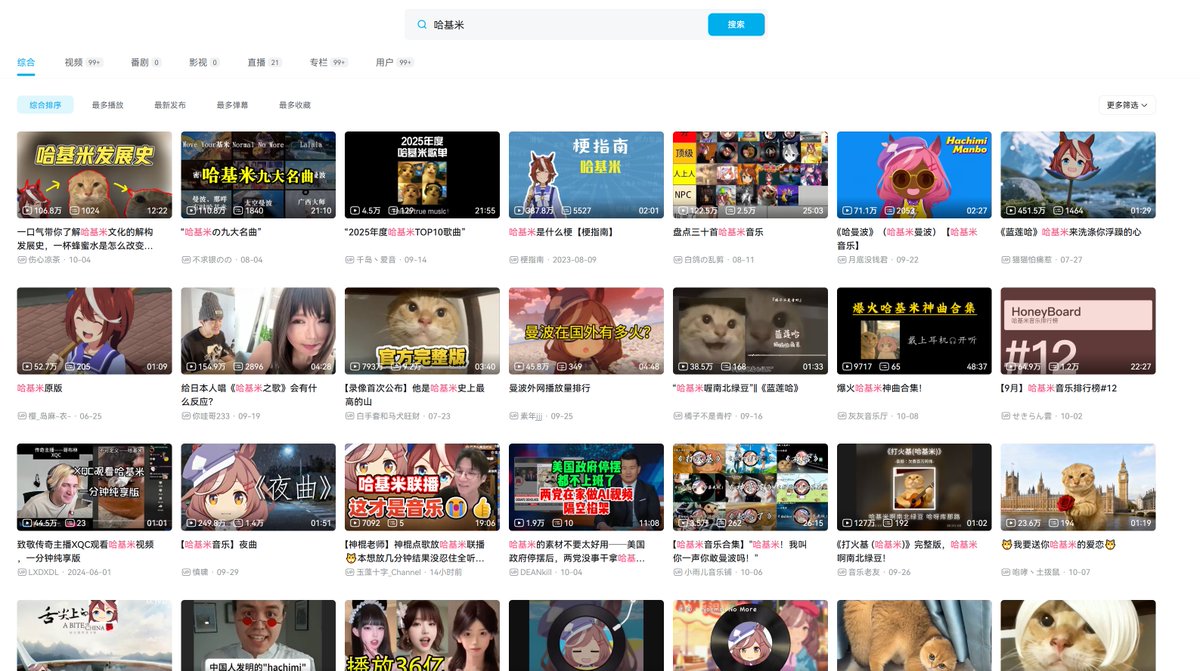
Task: Open title "哈基米の九大名曲"
Action: [221, 232]
